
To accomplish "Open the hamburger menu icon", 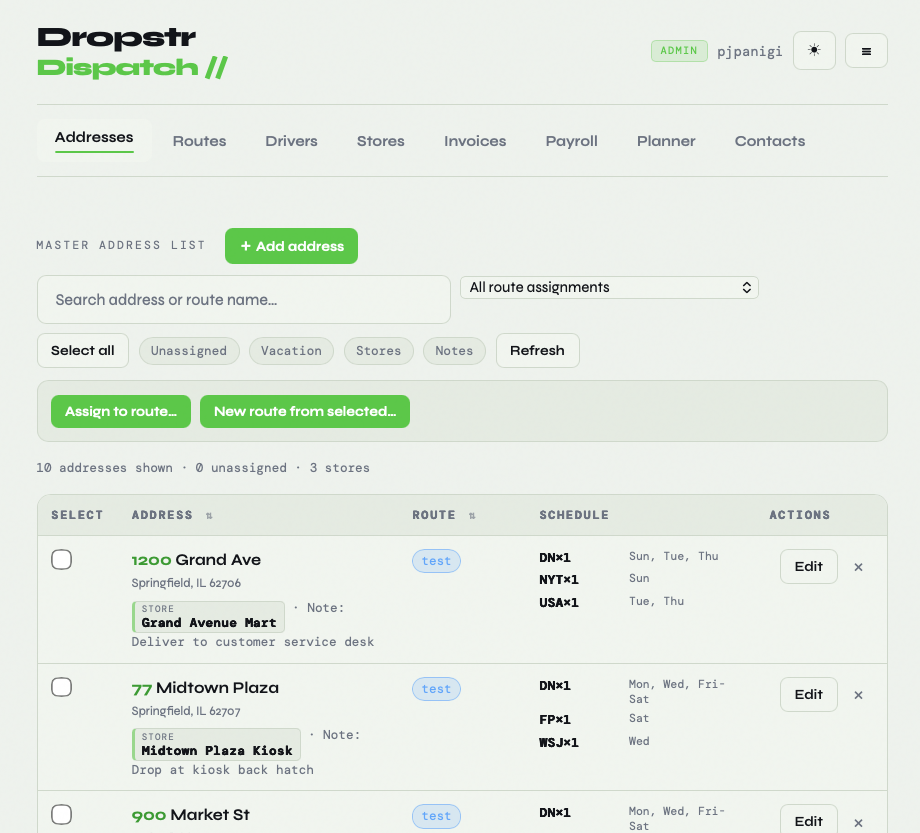I will 866,51.
